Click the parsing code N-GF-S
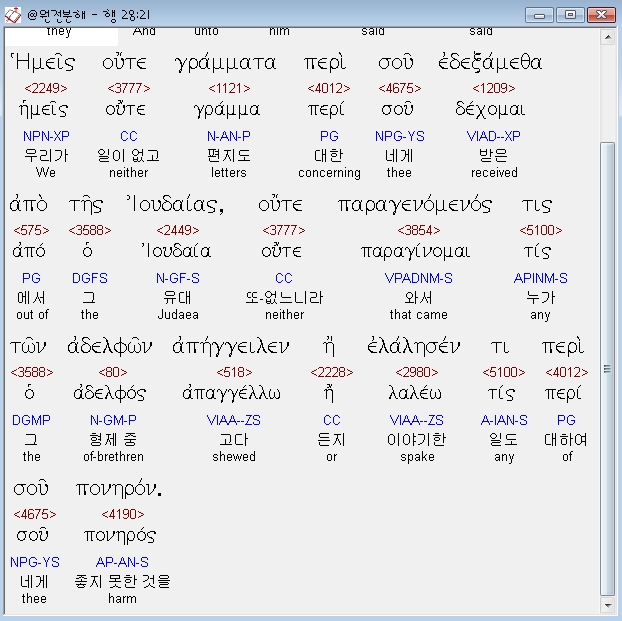The height and width of the screenshot is (621, 622). [178, 278]
